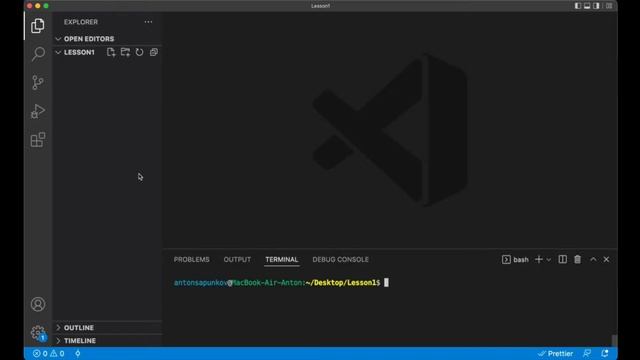Focus the terminal prompt line

coord(281,282)
